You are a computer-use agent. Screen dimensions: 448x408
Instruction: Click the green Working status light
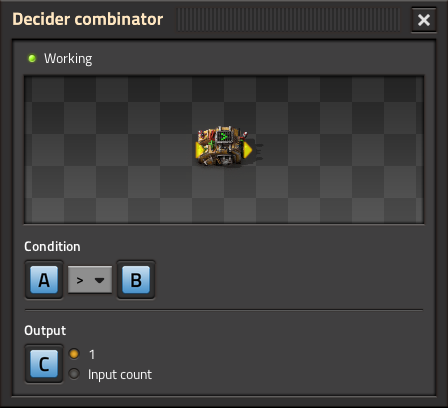(32, 59)
